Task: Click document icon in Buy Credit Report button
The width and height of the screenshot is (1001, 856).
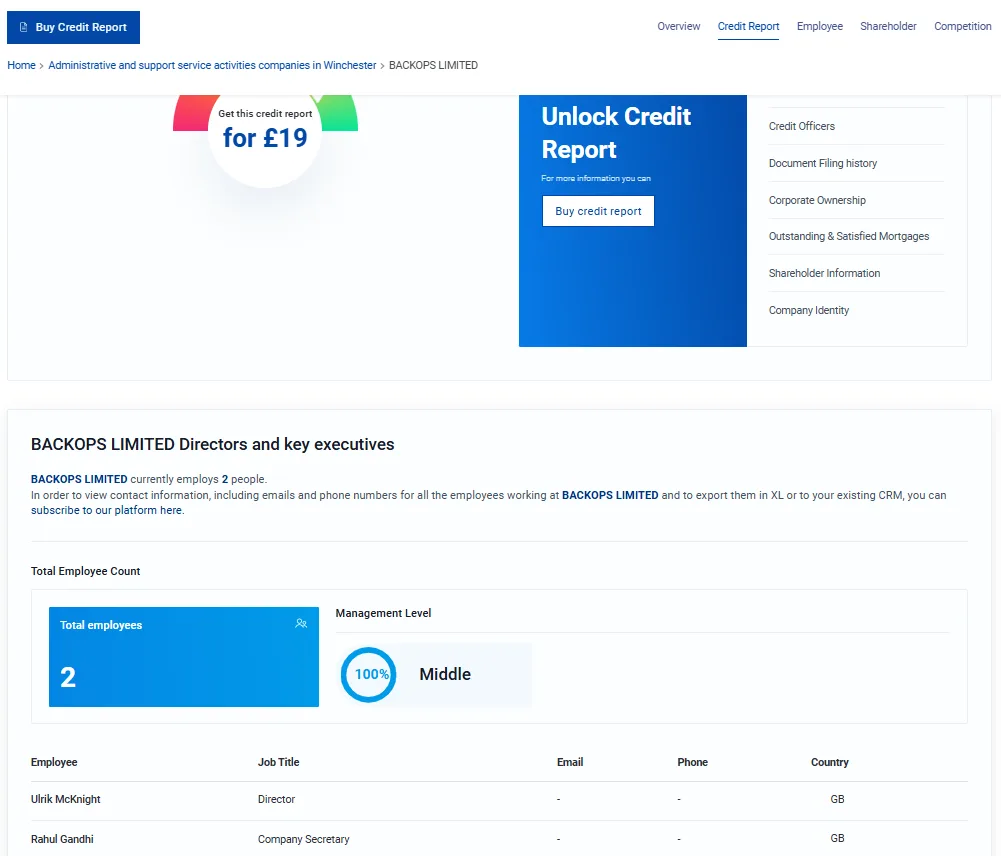Action: pos(24,28)
